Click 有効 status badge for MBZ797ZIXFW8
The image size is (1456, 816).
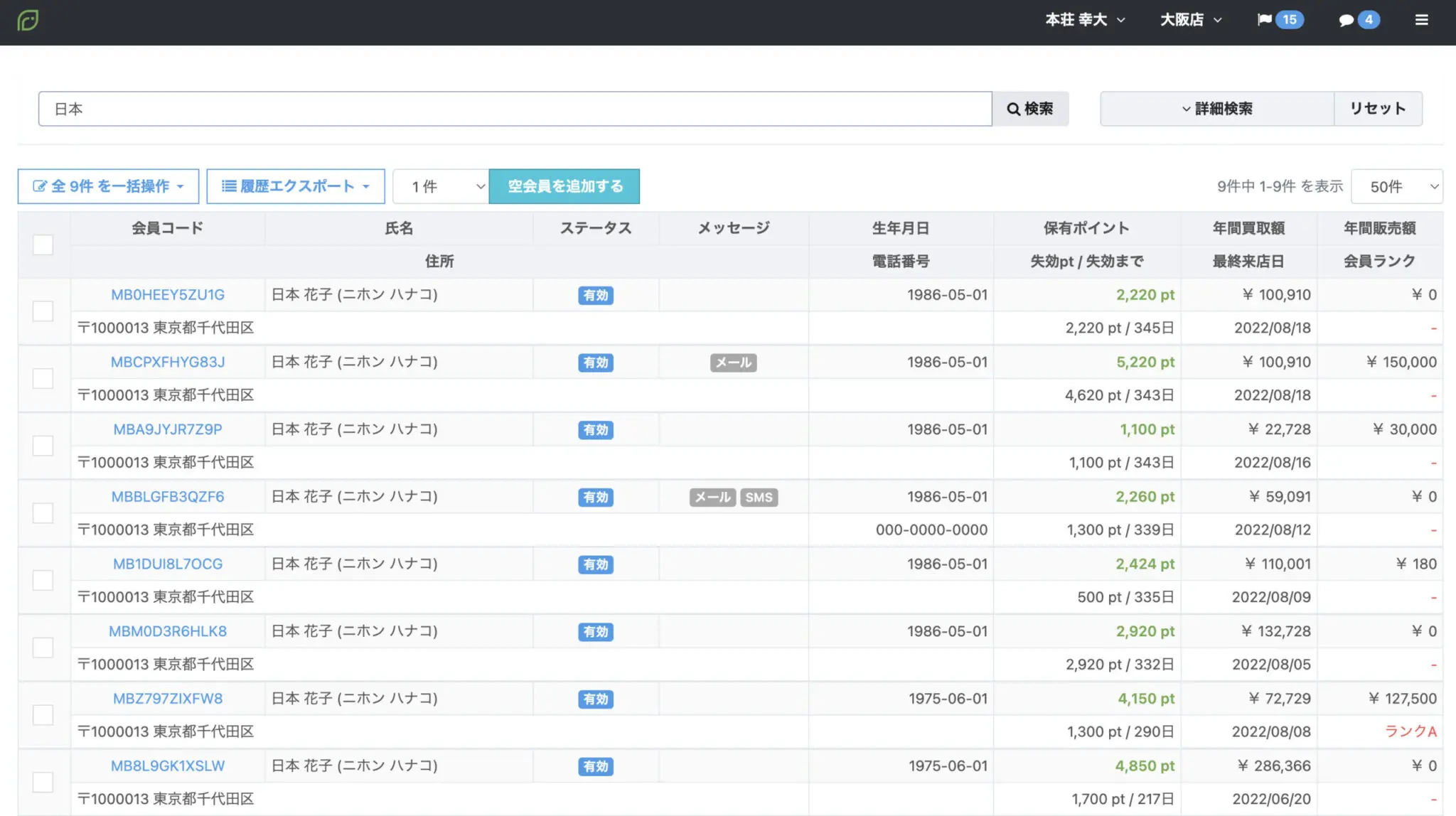[596, 699]
